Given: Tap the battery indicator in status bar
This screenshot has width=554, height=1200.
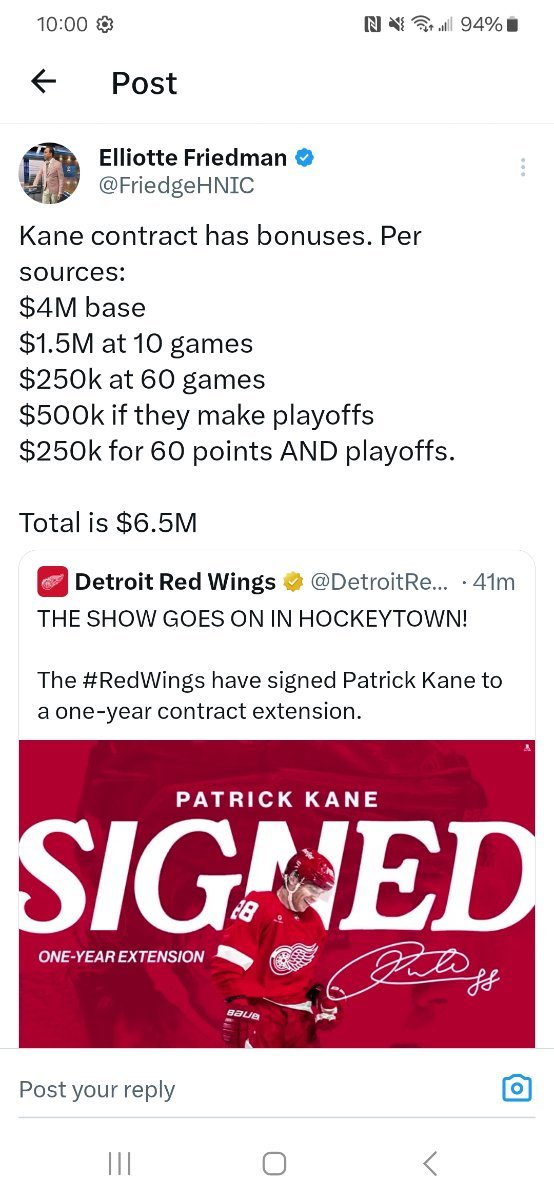Looking at the screenshot, I should click(x=513, y=25).
